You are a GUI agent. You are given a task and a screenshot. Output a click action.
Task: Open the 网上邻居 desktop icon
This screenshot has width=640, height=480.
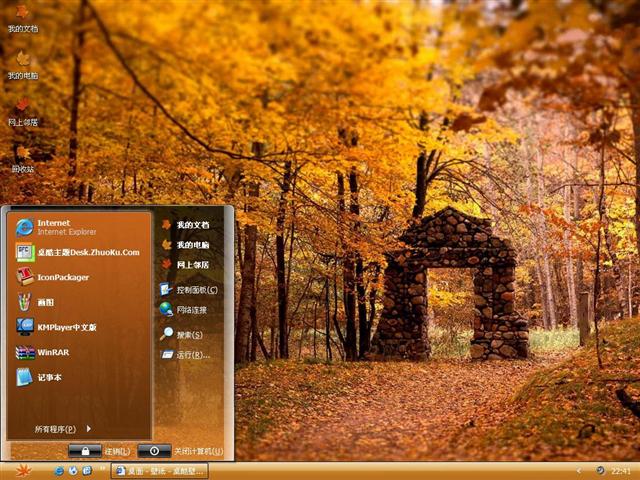22,110
